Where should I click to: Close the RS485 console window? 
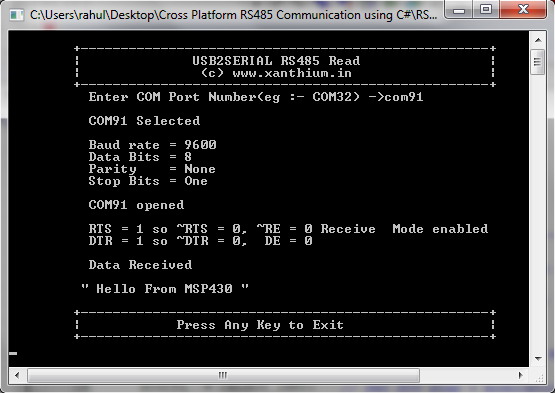pyautogui.click(x=523, y=9)
